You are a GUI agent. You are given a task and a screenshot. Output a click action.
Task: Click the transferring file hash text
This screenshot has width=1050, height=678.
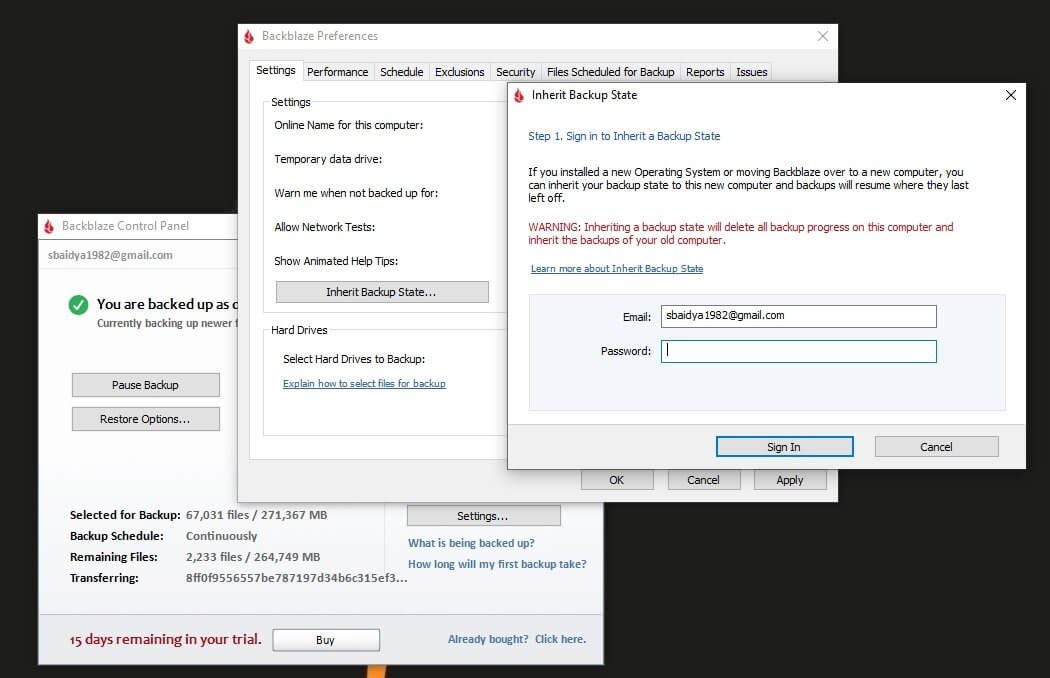296,578
